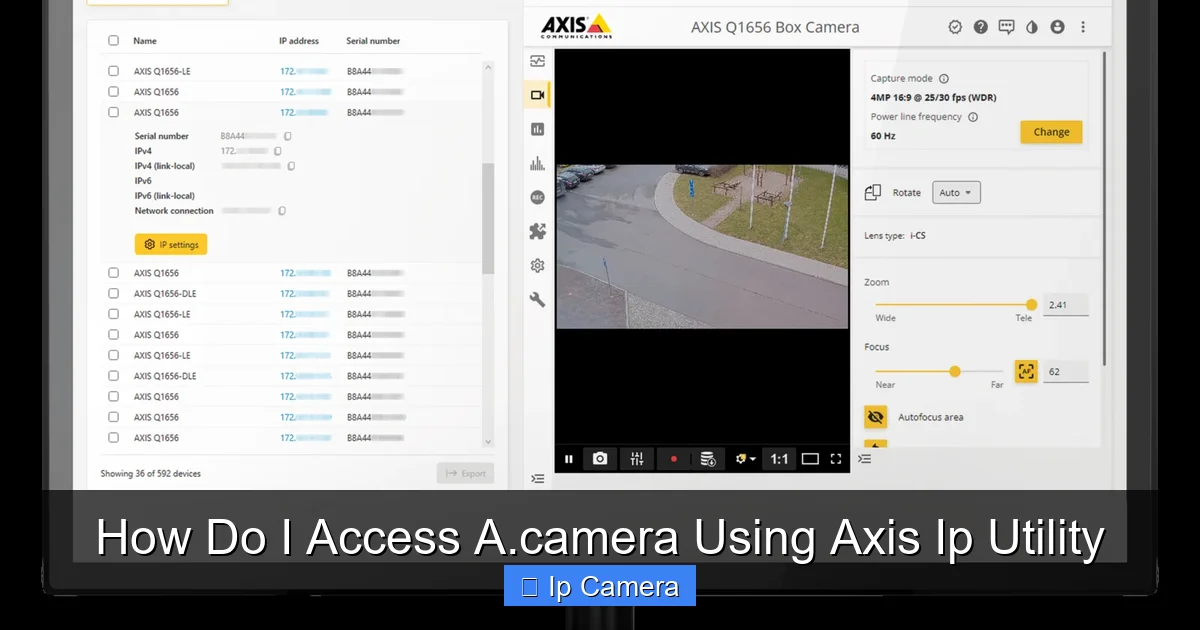
Task: Collapse the right settings panel icon
Action: (865, 459)
